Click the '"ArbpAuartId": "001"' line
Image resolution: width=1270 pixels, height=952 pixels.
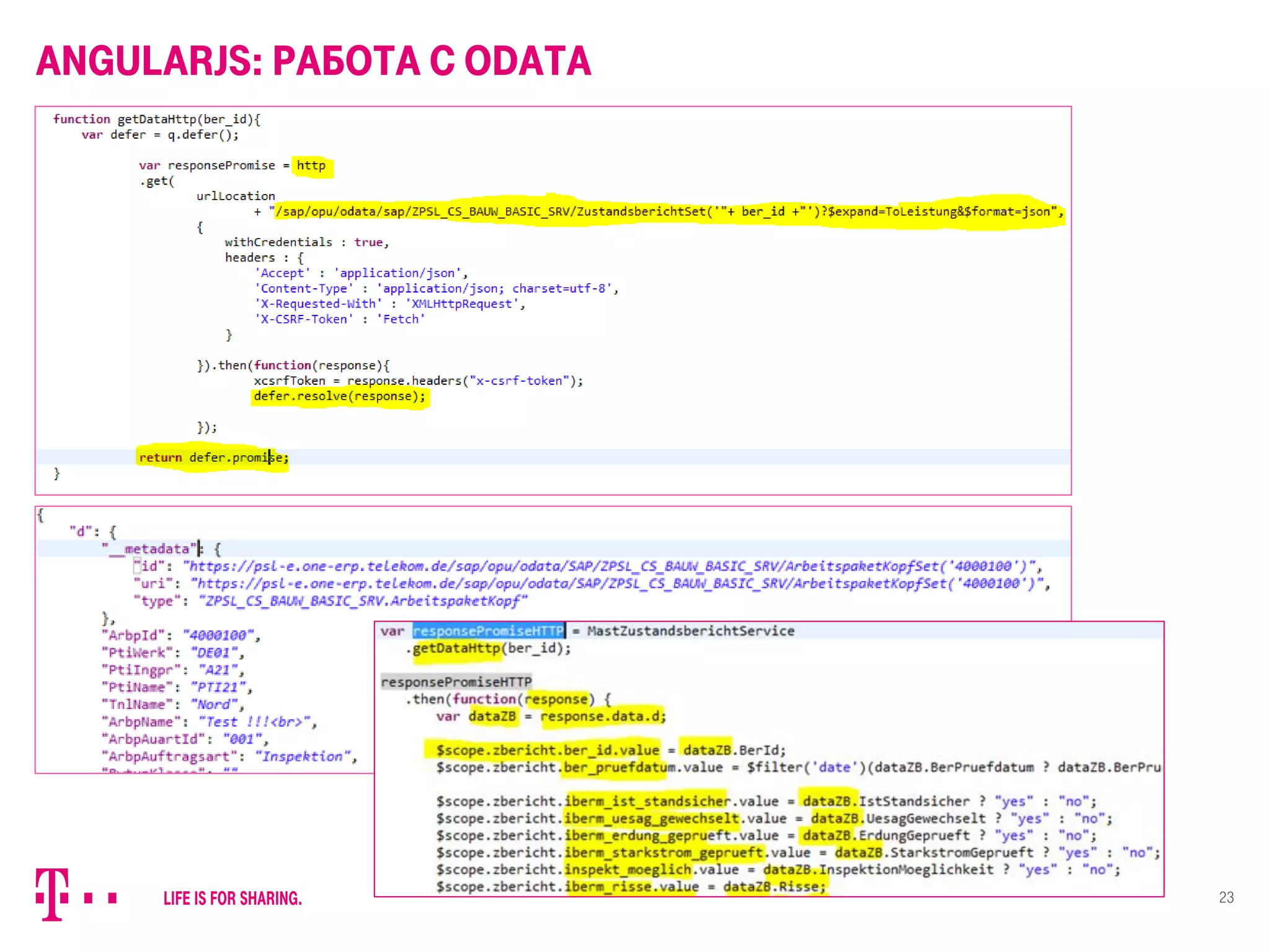coord(185,739)
